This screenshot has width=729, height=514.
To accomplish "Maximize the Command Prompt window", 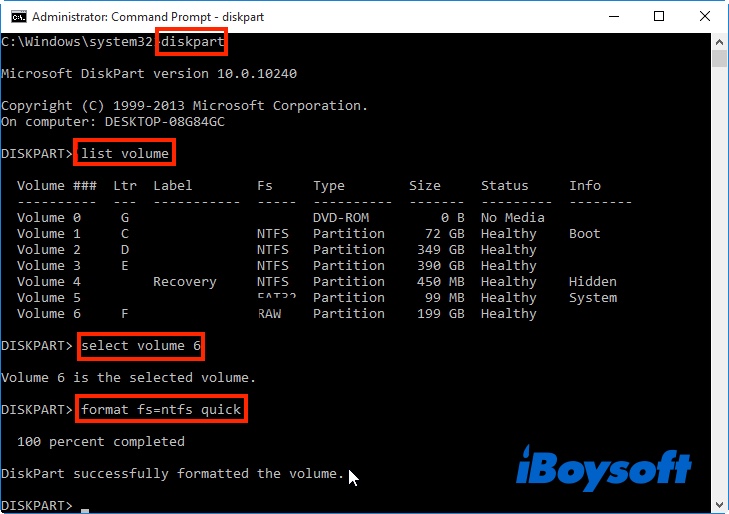I will click(659, 16).
